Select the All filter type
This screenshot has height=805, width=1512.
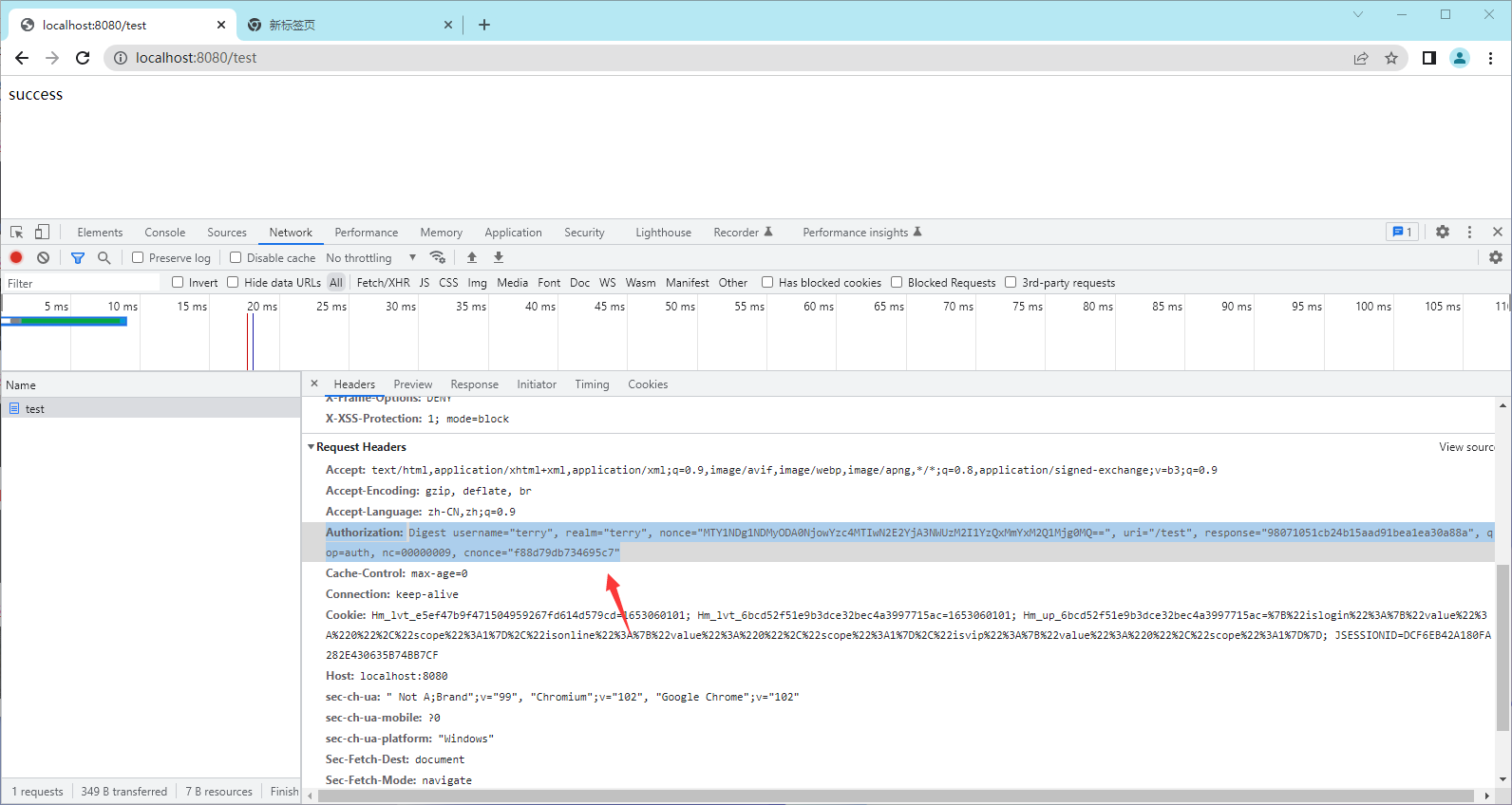pos(336,283)
